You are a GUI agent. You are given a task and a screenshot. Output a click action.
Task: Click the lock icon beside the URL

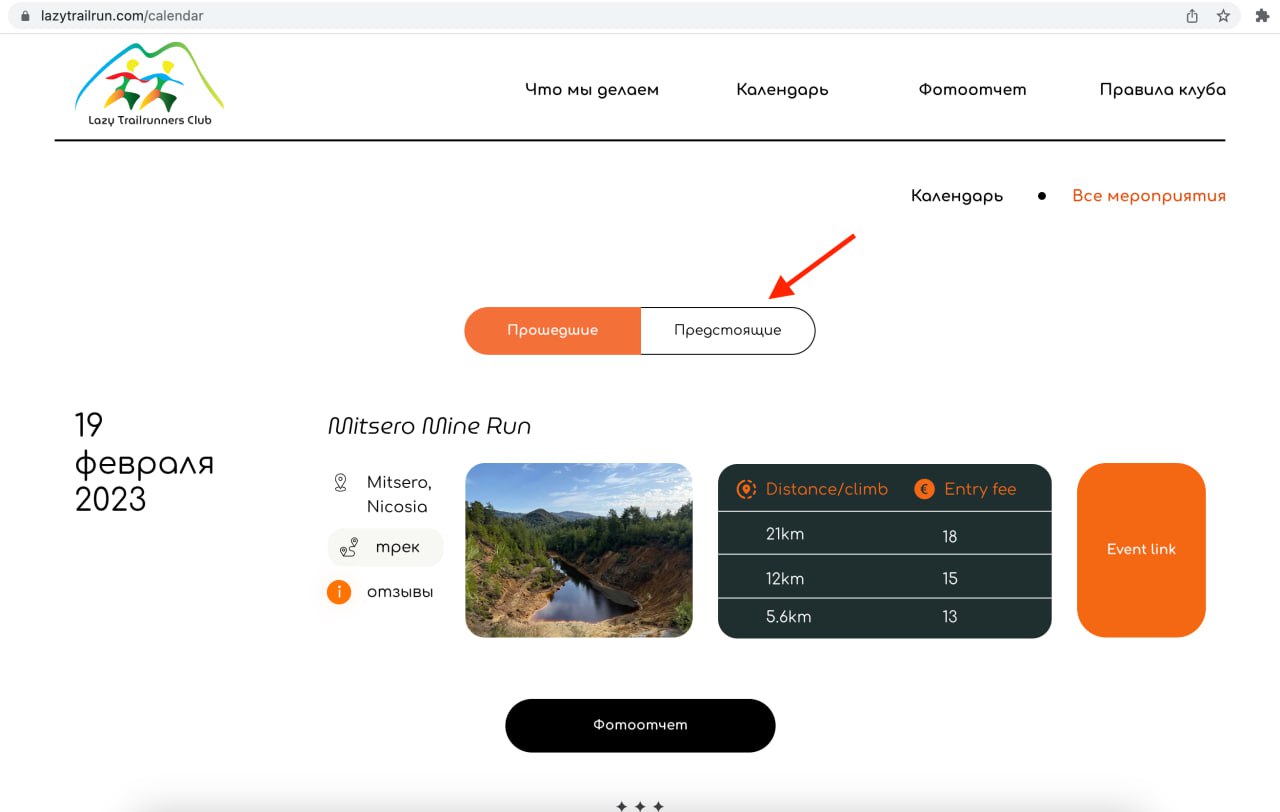(x=26, y=16)
